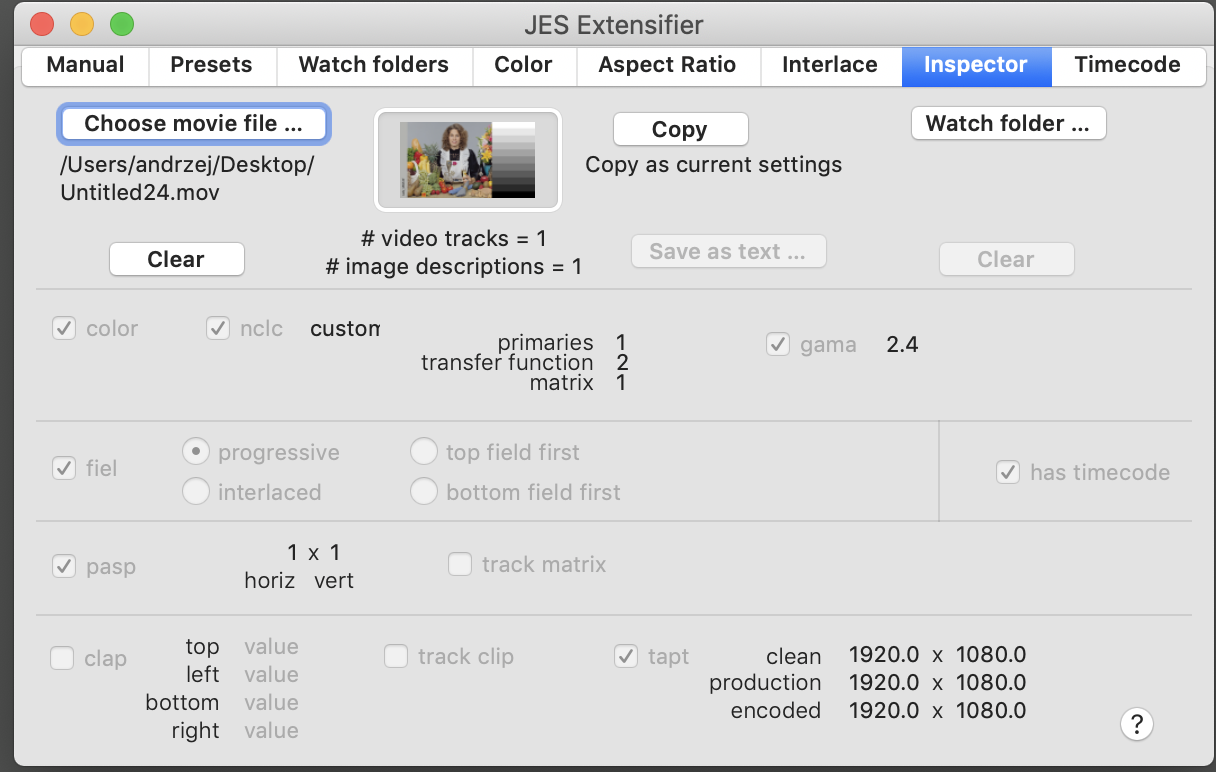1216x772 pixels.
Task: Select the interlaced radio button
Action: click(196, 492)
